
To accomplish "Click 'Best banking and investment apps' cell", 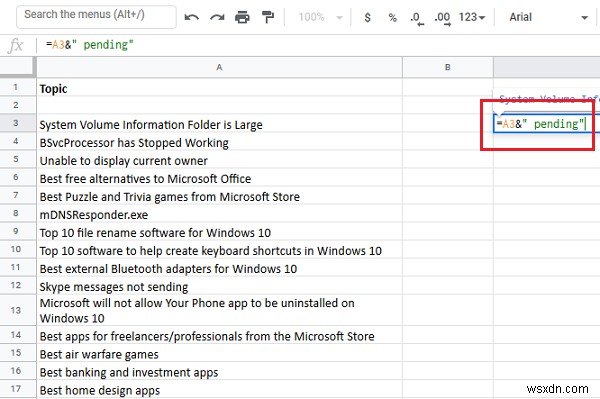I will point(219,371).
